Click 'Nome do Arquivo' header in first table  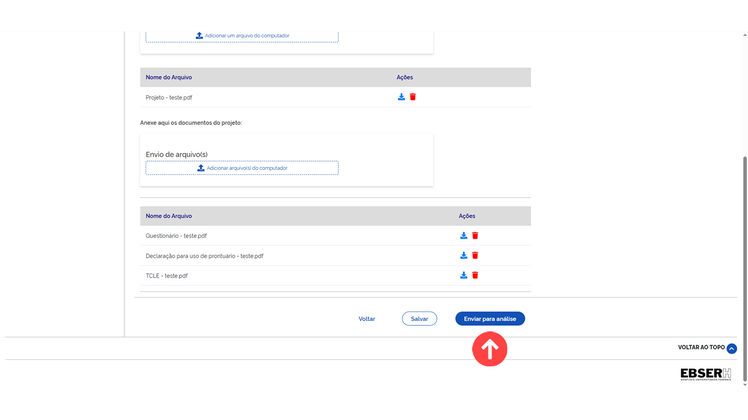(x=169, y=77)
